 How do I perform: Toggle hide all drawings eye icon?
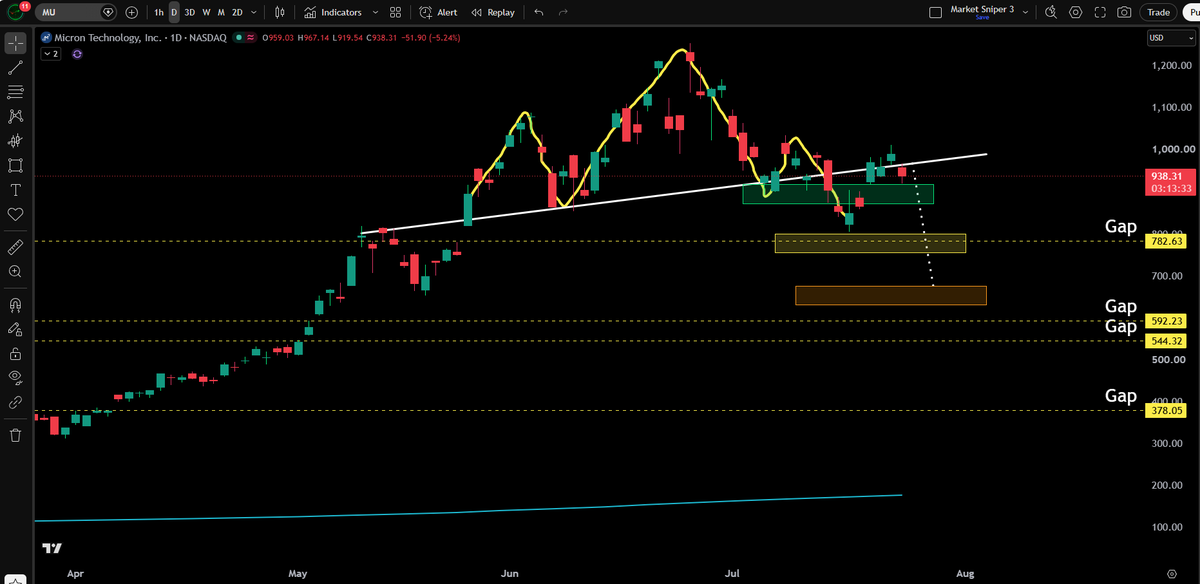[x=15, y=377]
